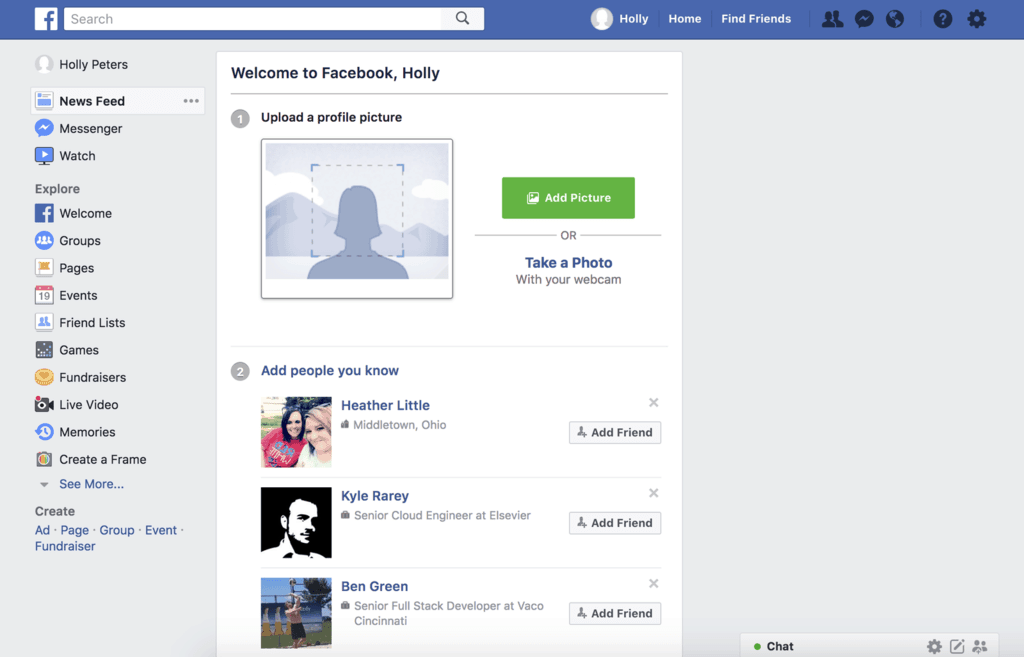
Task: Click the Events calendar icon
Action: pyautogui.click(x=44, y=295)
